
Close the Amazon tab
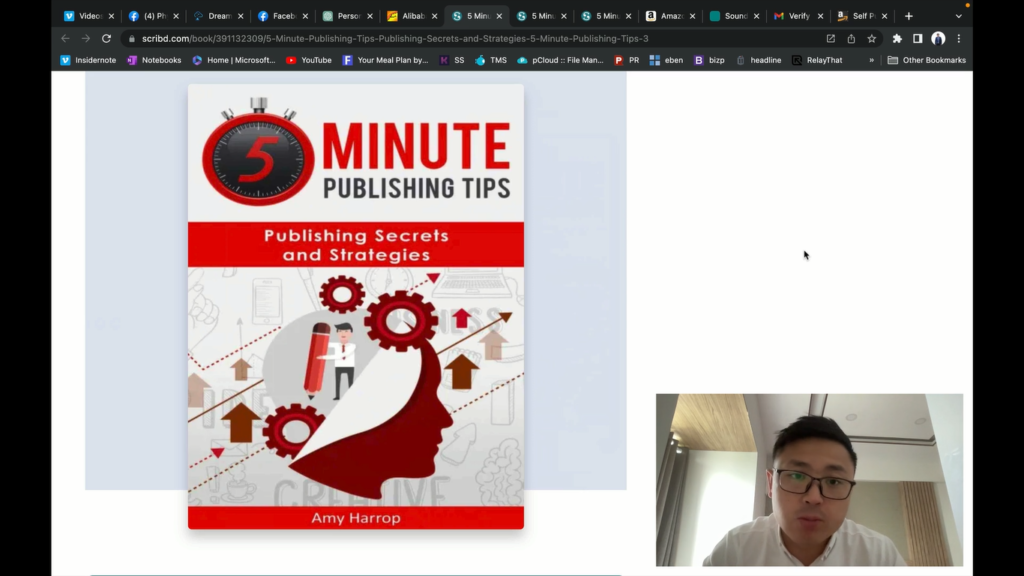tap(692, 16)
